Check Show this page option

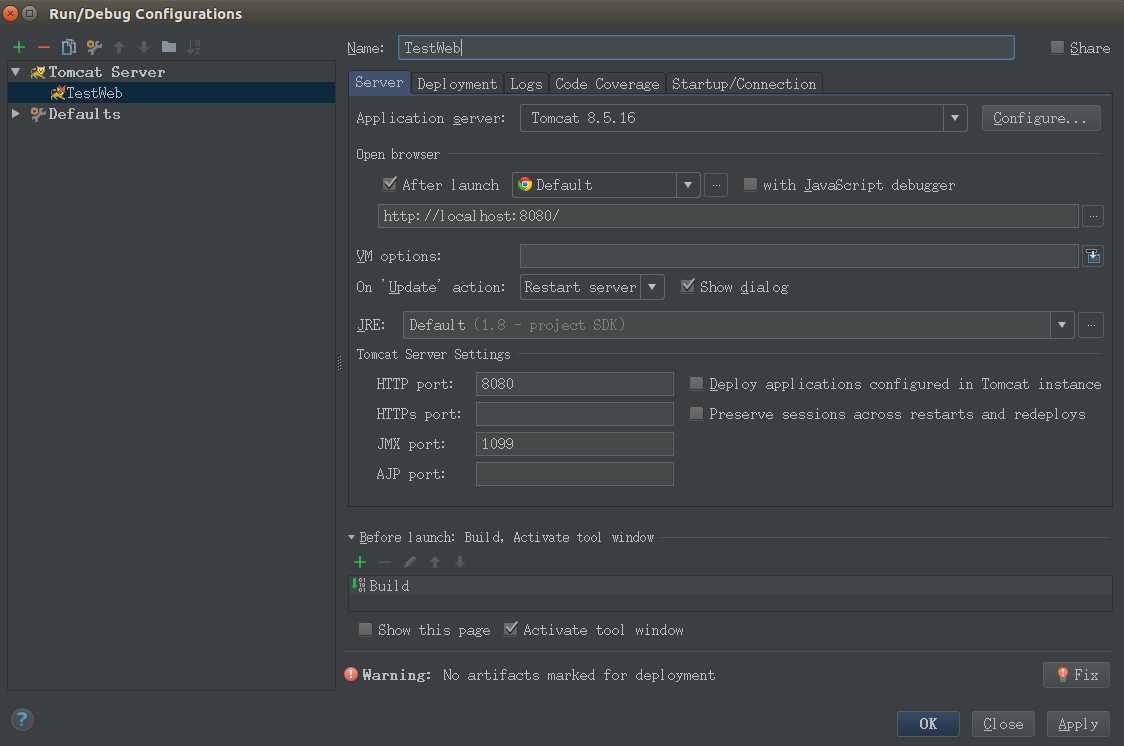coord(365,629)
